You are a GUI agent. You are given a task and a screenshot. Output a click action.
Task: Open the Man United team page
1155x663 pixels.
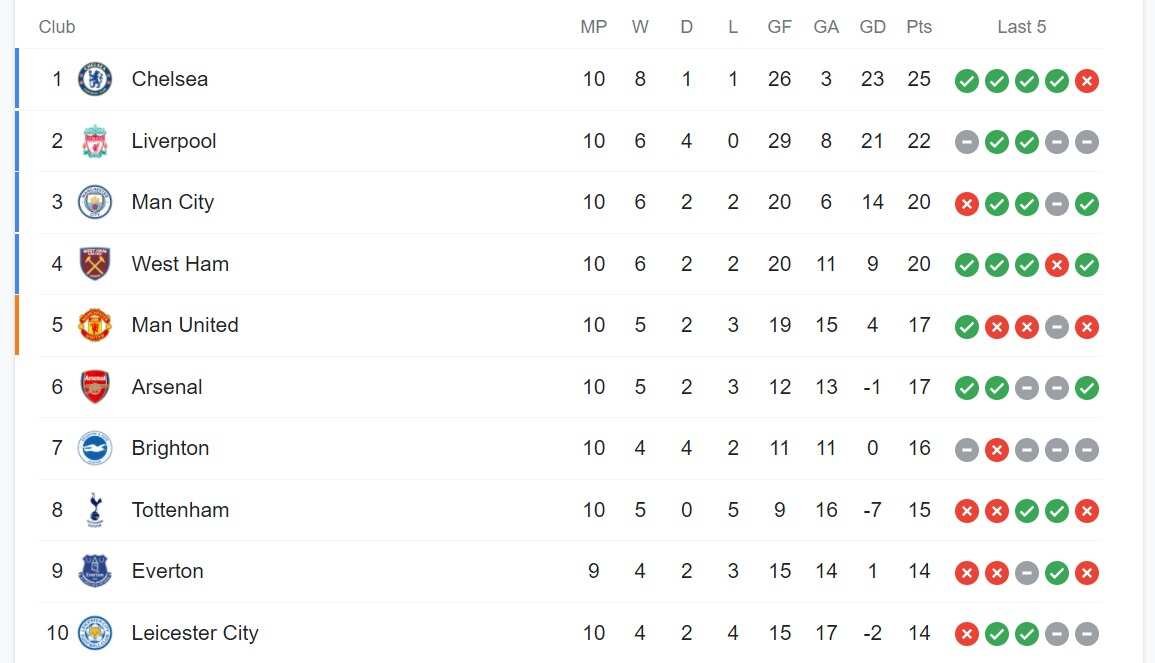coord(184,325)
